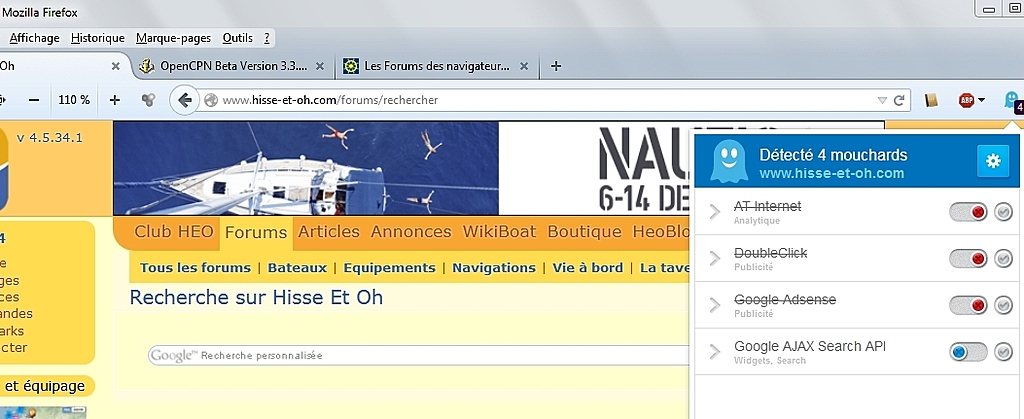
Task: Click the three-circles icon beside zoom plus
Action: (148, 100)
